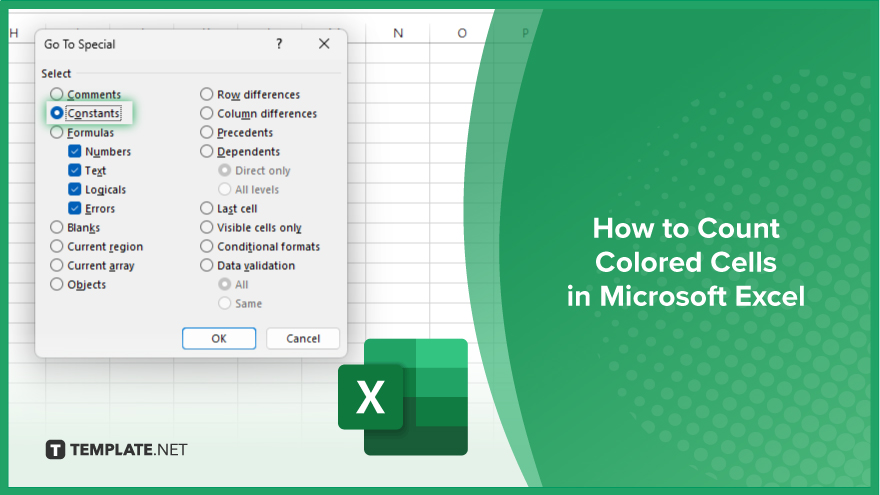Uncheck the Numbers checkbox

tap(75, 151)
